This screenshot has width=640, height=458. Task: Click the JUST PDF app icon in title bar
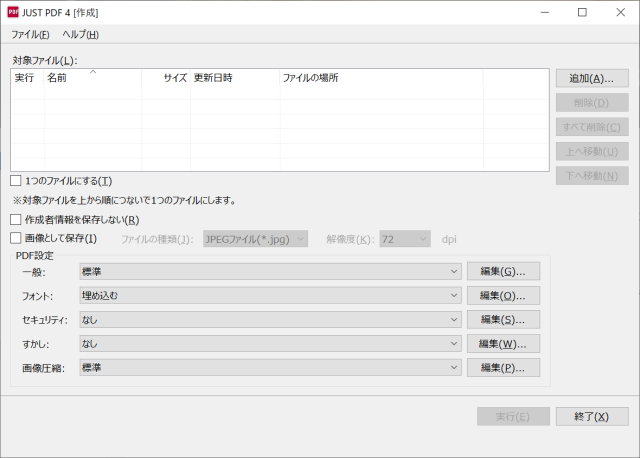(x=13, y=12)
